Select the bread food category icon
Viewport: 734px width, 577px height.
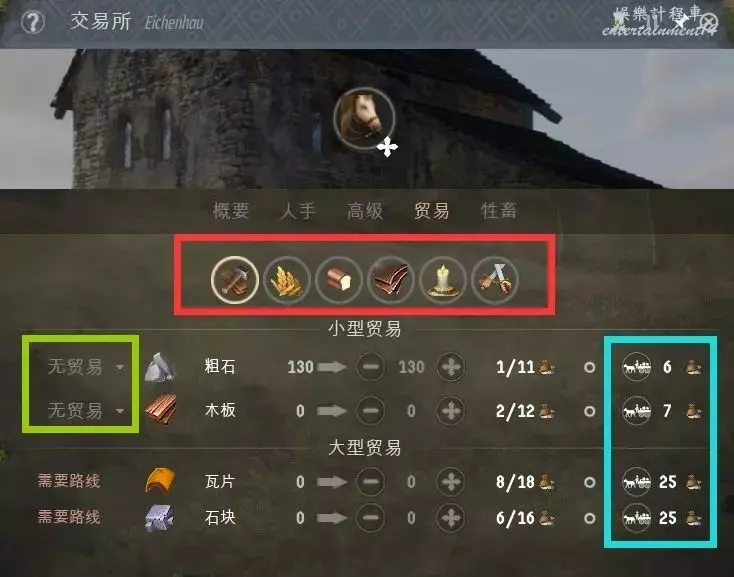pyautogui.click(x=339, y=280)
